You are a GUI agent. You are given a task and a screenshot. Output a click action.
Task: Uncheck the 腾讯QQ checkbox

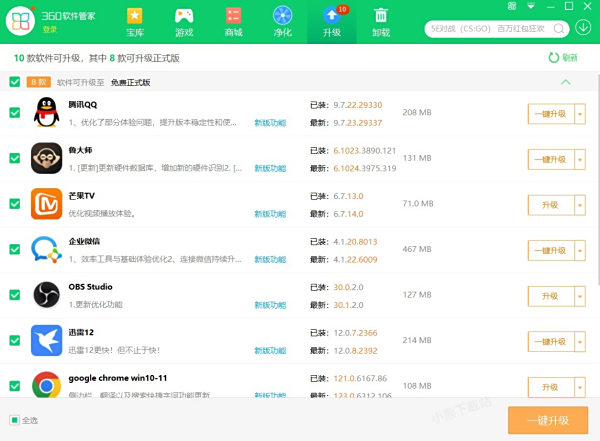[15, 113]
